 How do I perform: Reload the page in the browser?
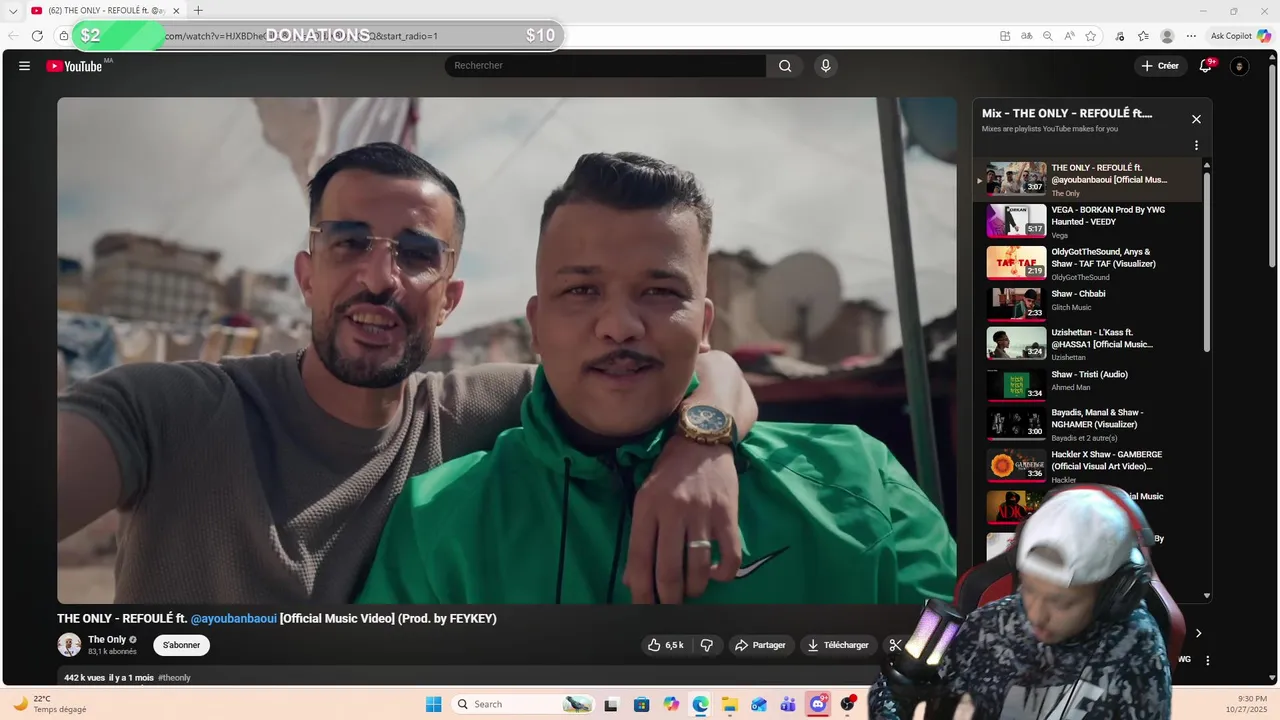point(37,36)
